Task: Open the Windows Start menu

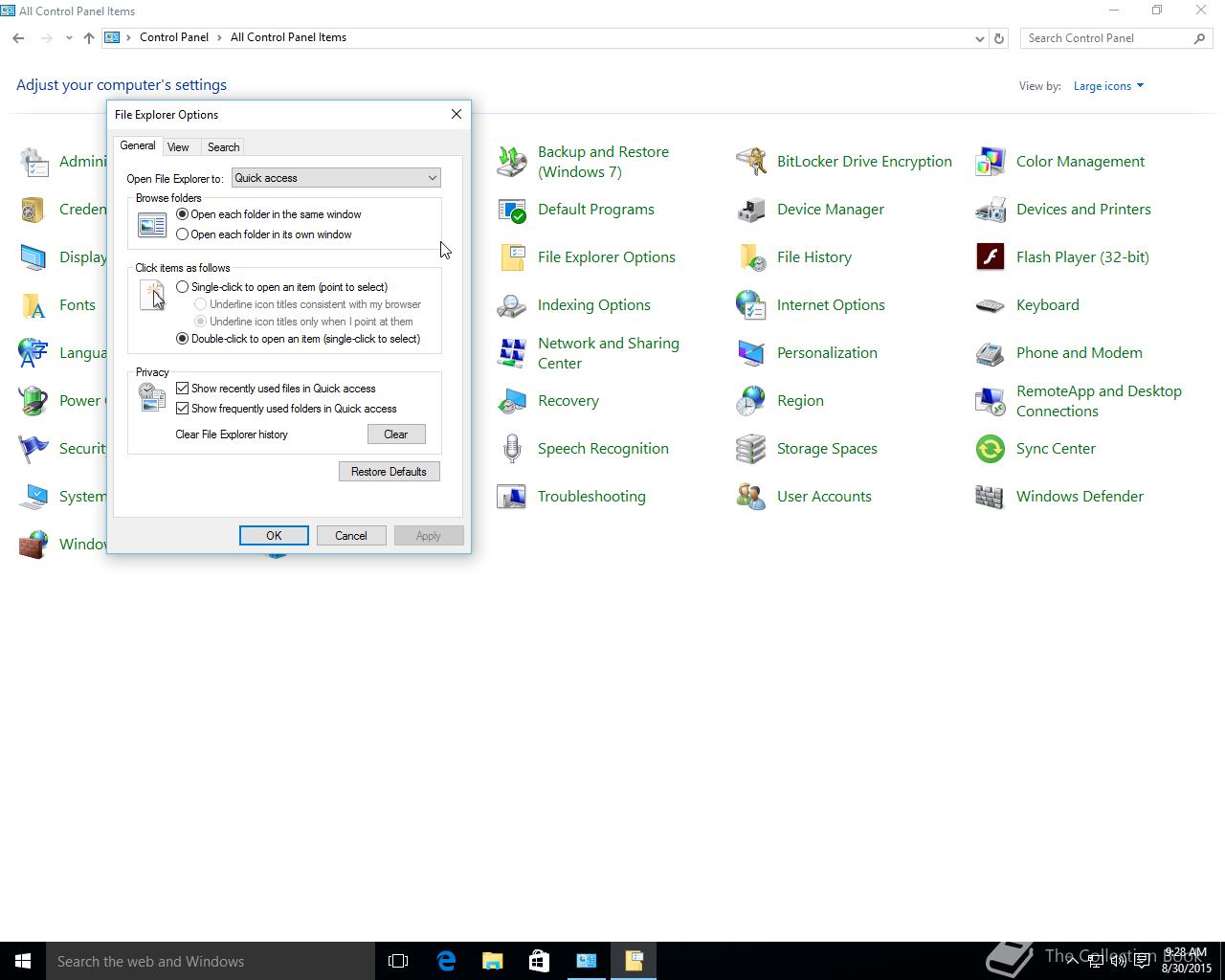Action: [23, 961]
